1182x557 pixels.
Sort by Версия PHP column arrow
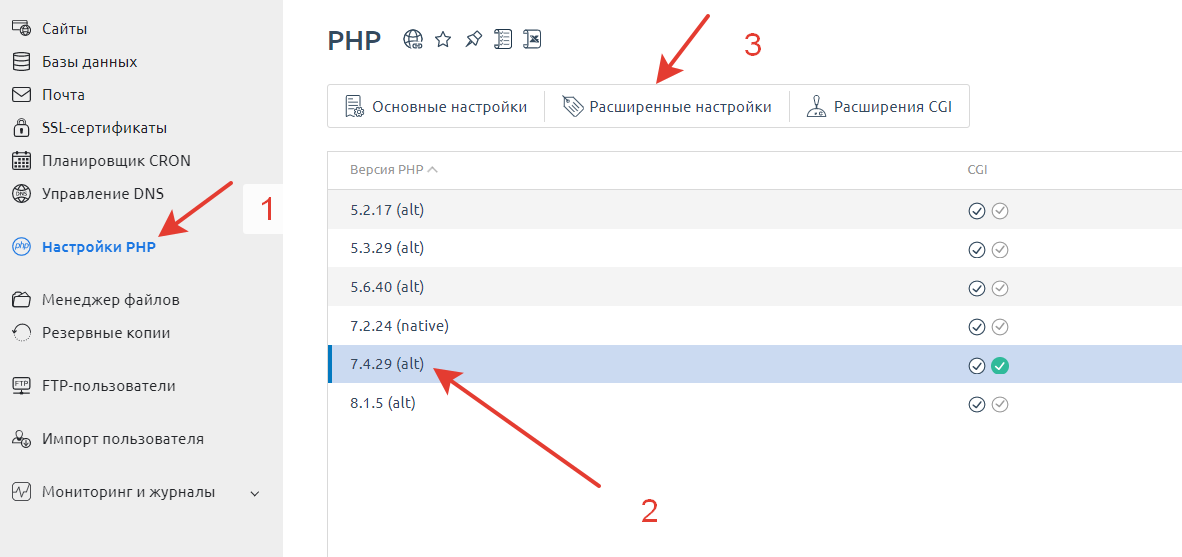click(x=433, y=170)
